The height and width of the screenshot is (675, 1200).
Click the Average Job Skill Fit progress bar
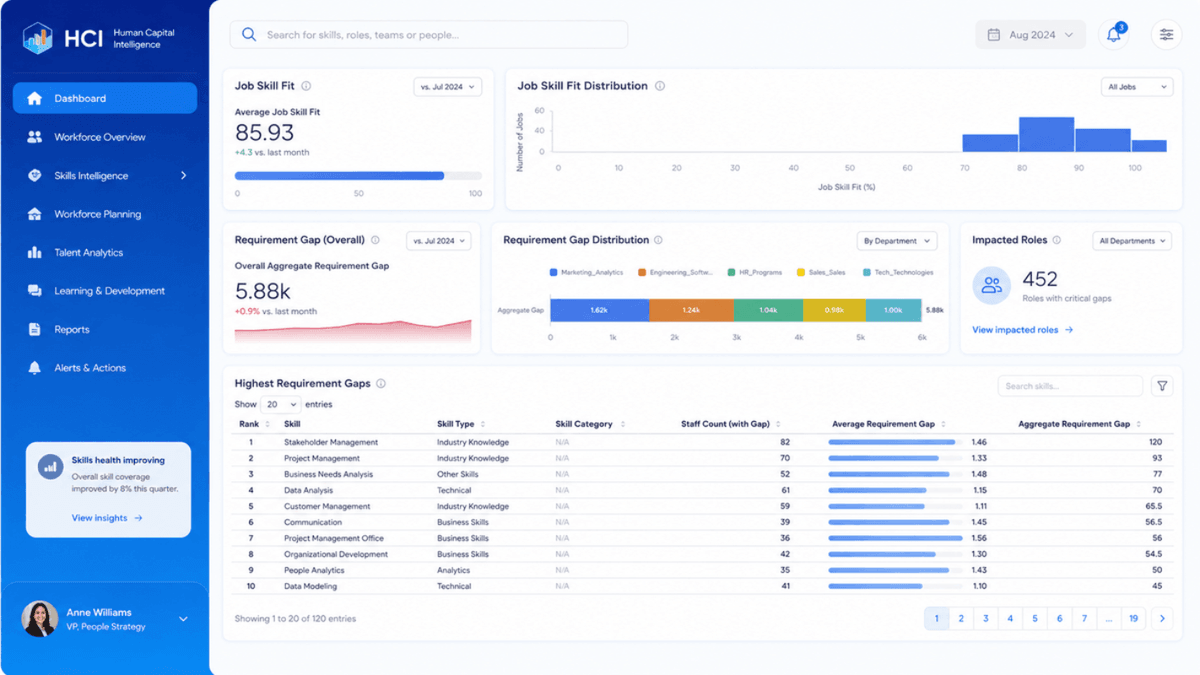click(358, 176)
